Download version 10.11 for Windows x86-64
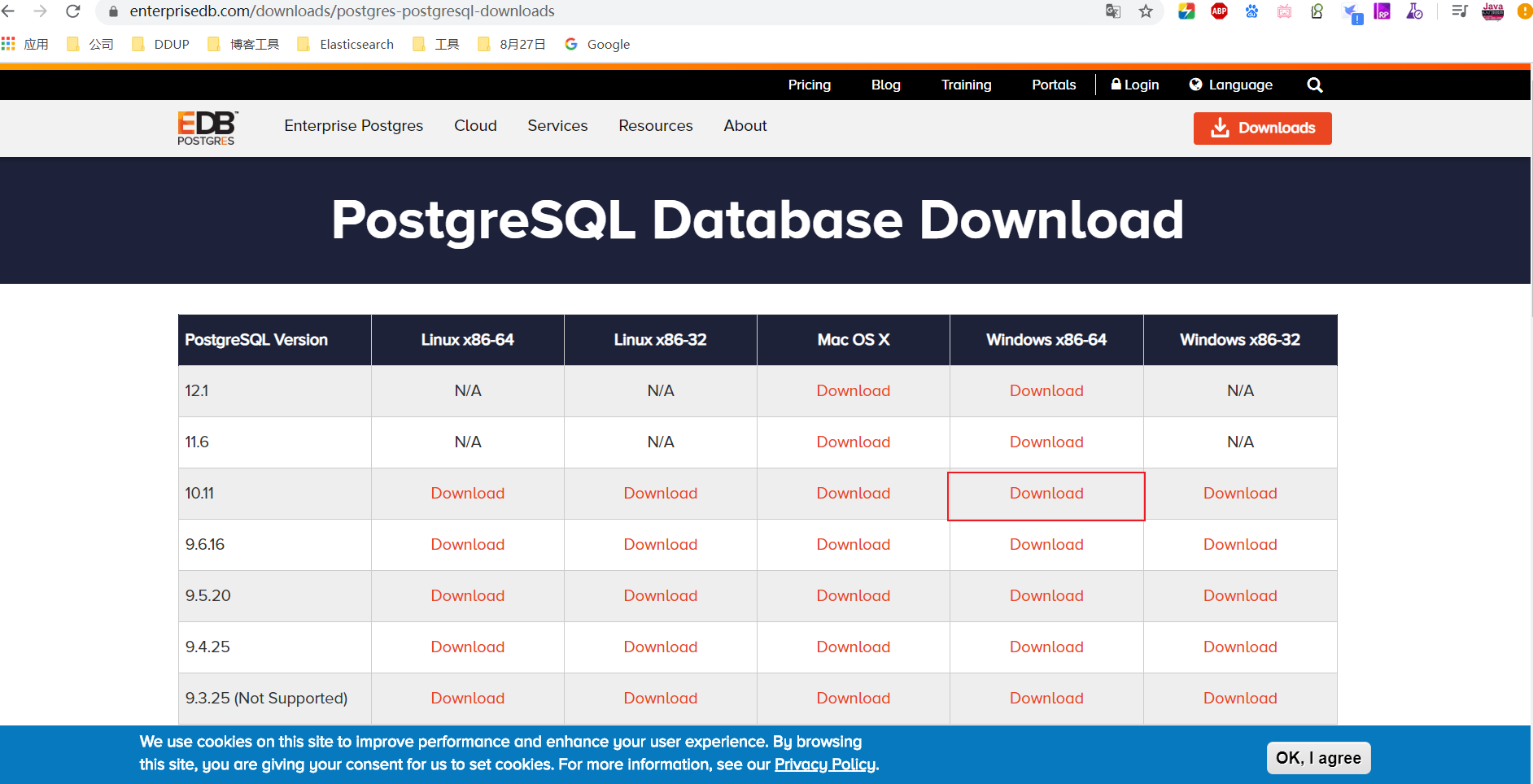Image resolution: width=1533 pixels, height=784 pixels. 1046,493
